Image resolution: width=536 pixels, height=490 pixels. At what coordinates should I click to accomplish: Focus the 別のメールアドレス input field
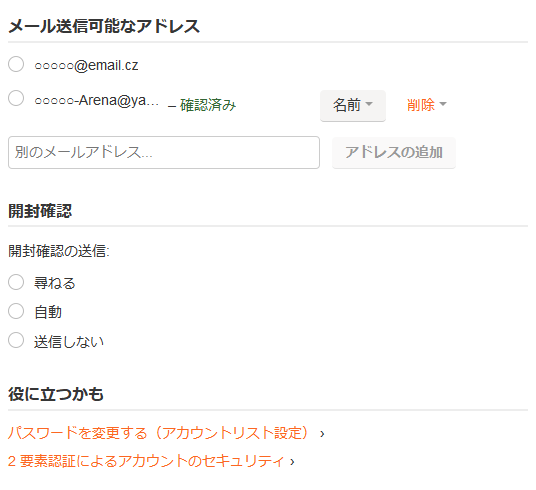[164, 153]
